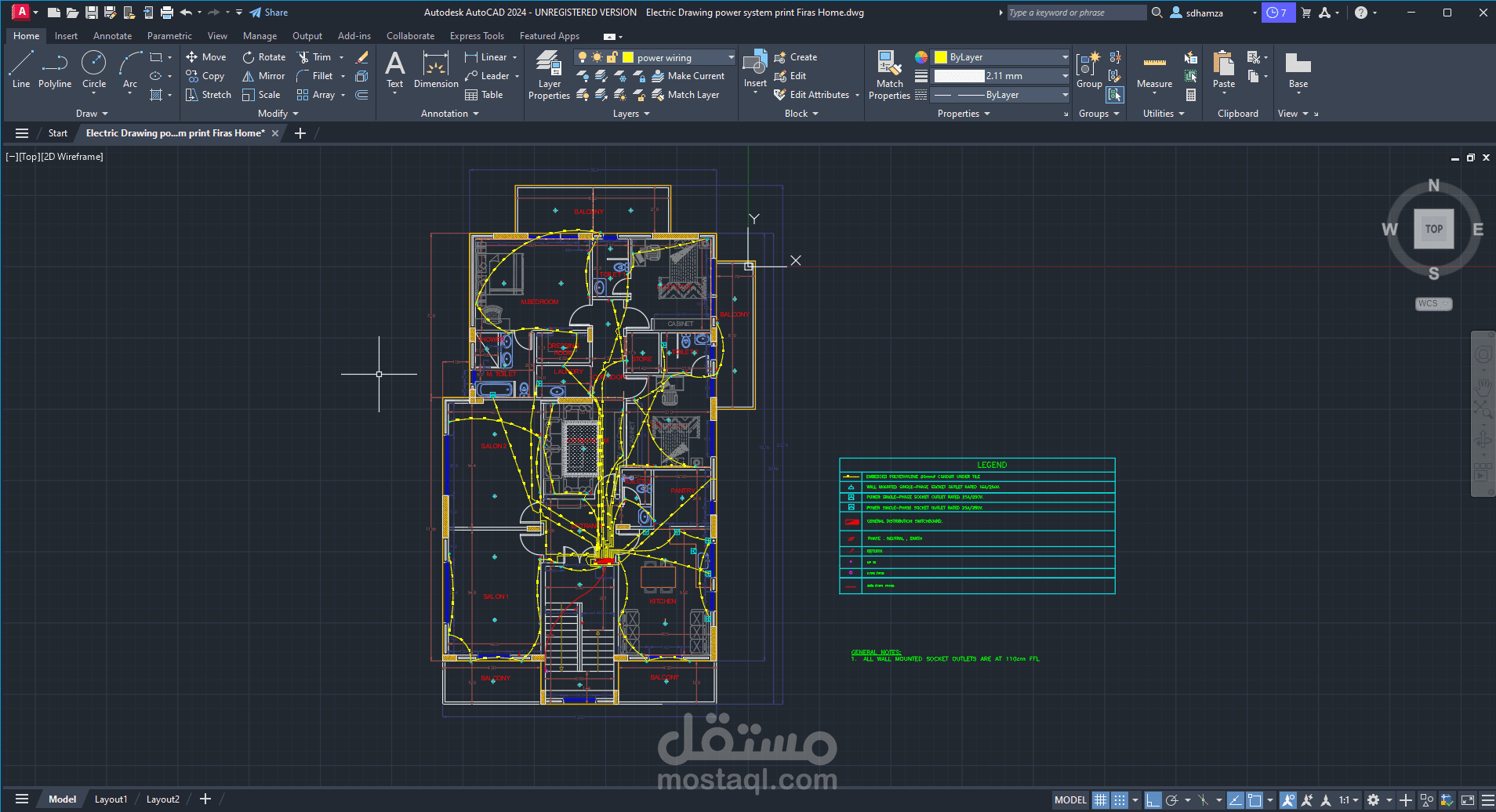Activate the Trim tool
Image resolution: width=1496 pixels, height=812 pixels.
pyautogui.click(x=317, y=56)
